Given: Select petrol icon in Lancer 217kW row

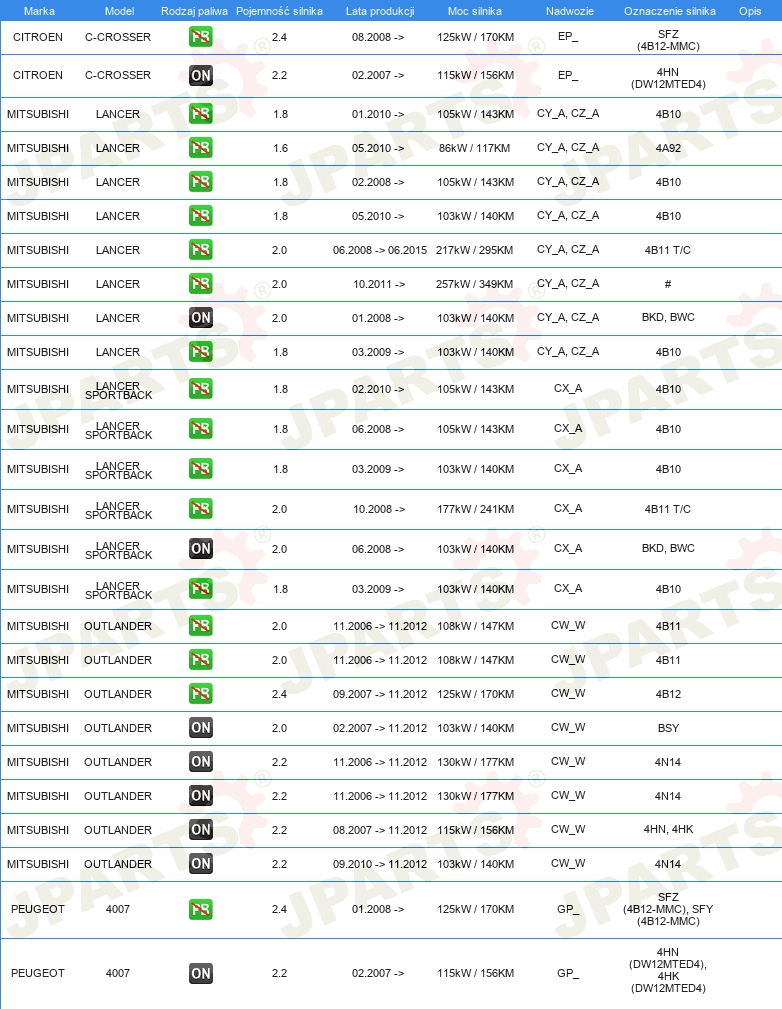Looking at the screenshot, I should [x=201, y=250].
